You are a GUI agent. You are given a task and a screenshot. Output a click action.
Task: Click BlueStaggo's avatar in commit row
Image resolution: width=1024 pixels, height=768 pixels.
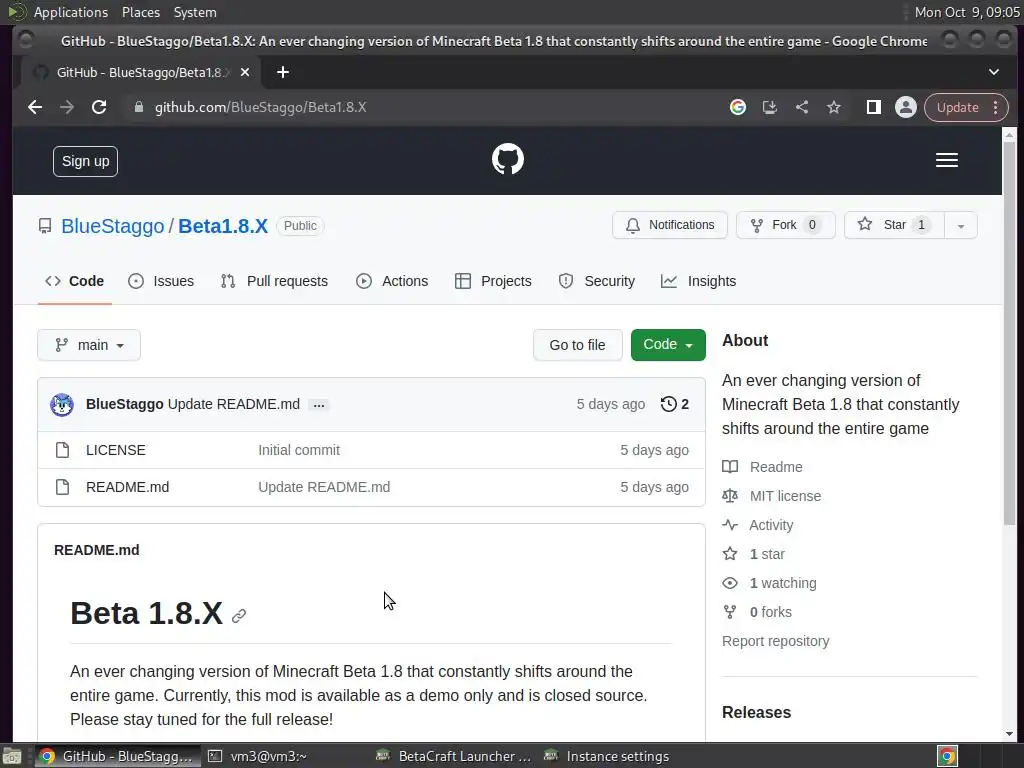[x=62, y=404]
